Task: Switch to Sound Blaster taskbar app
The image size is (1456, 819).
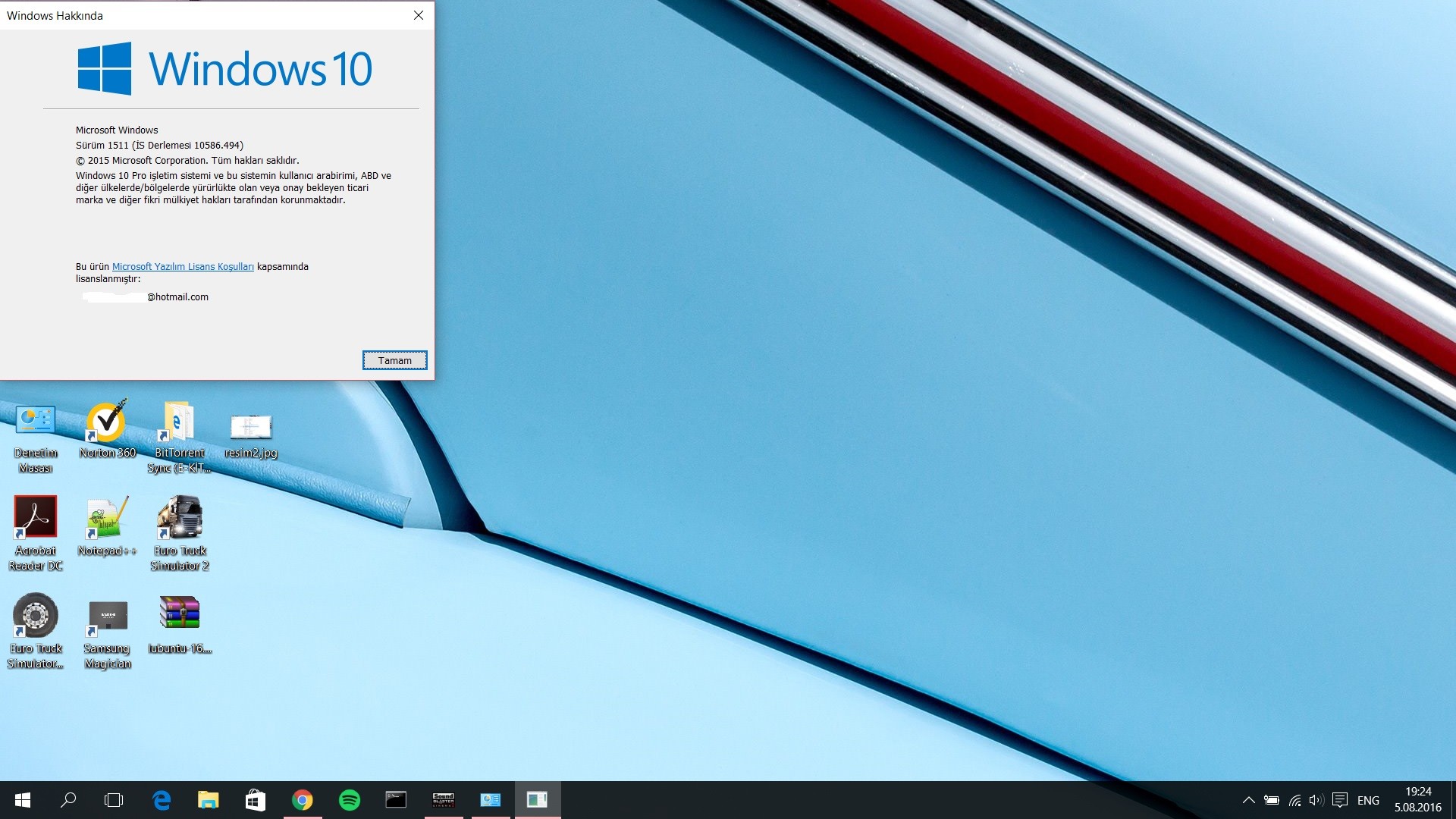Action: [443, 800]
